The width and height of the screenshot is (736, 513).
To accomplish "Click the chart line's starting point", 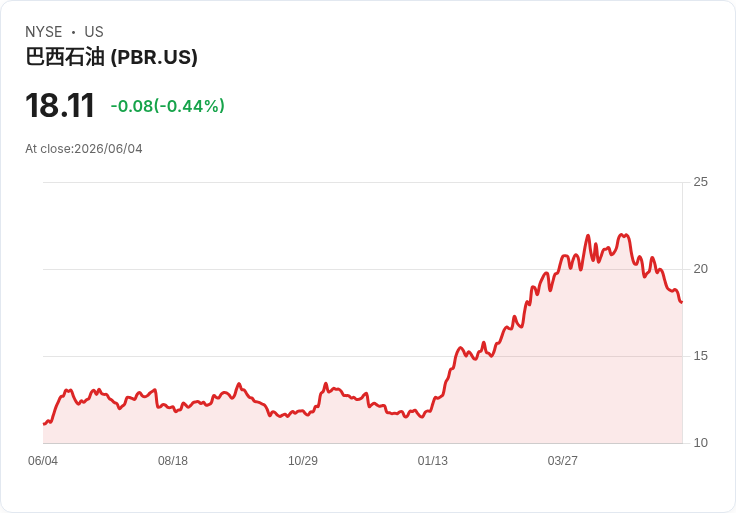I will 44,424.
